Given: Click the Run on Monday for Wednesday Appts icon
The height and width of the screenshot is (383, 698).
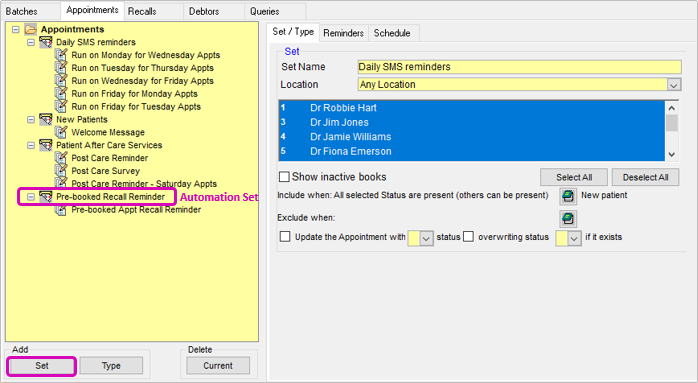Looking at the screenshot, I should tap(61, 55).
